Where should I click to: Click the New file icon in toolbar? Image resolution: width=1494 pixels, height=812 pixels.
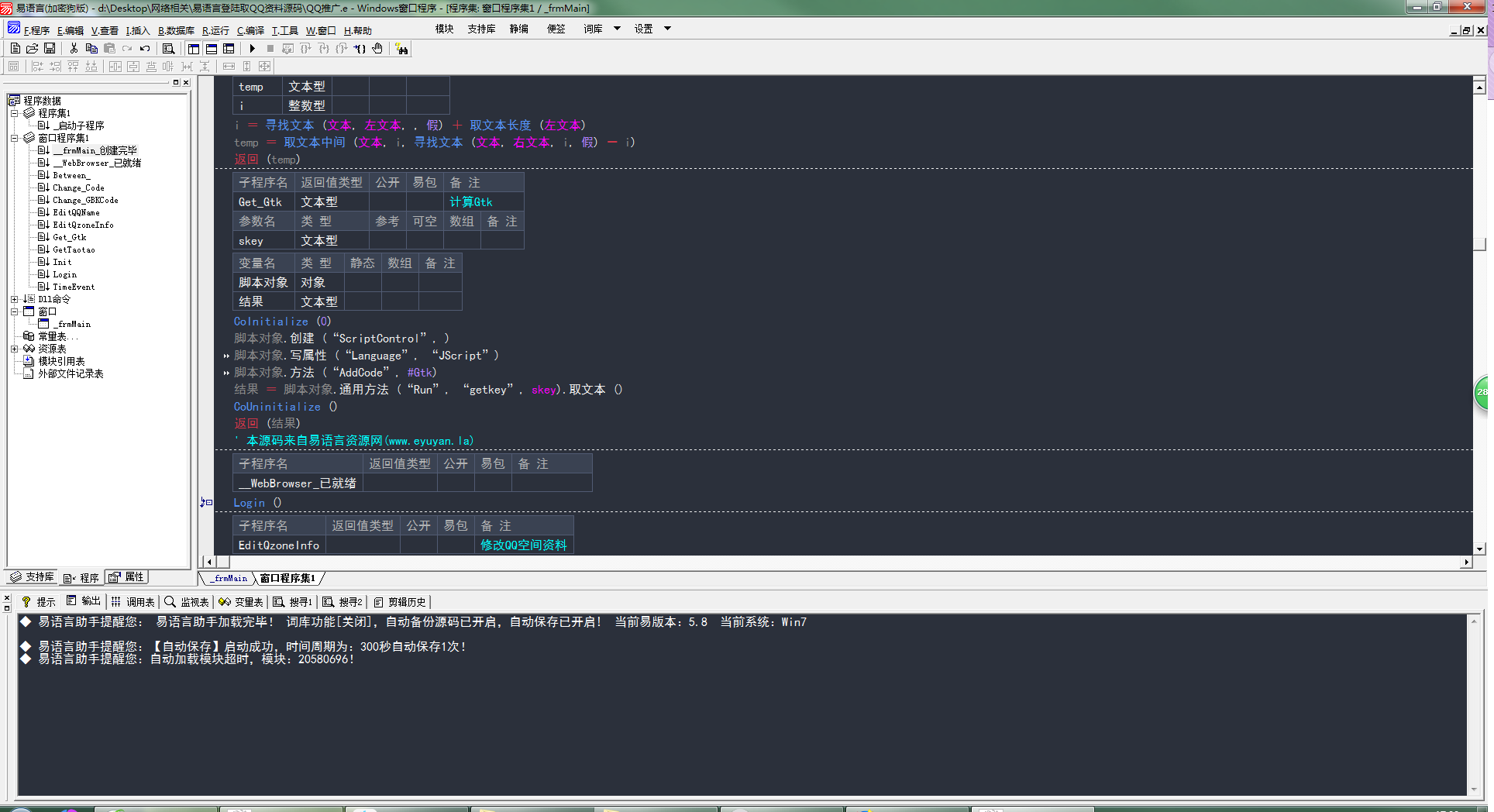pos(15,48)
